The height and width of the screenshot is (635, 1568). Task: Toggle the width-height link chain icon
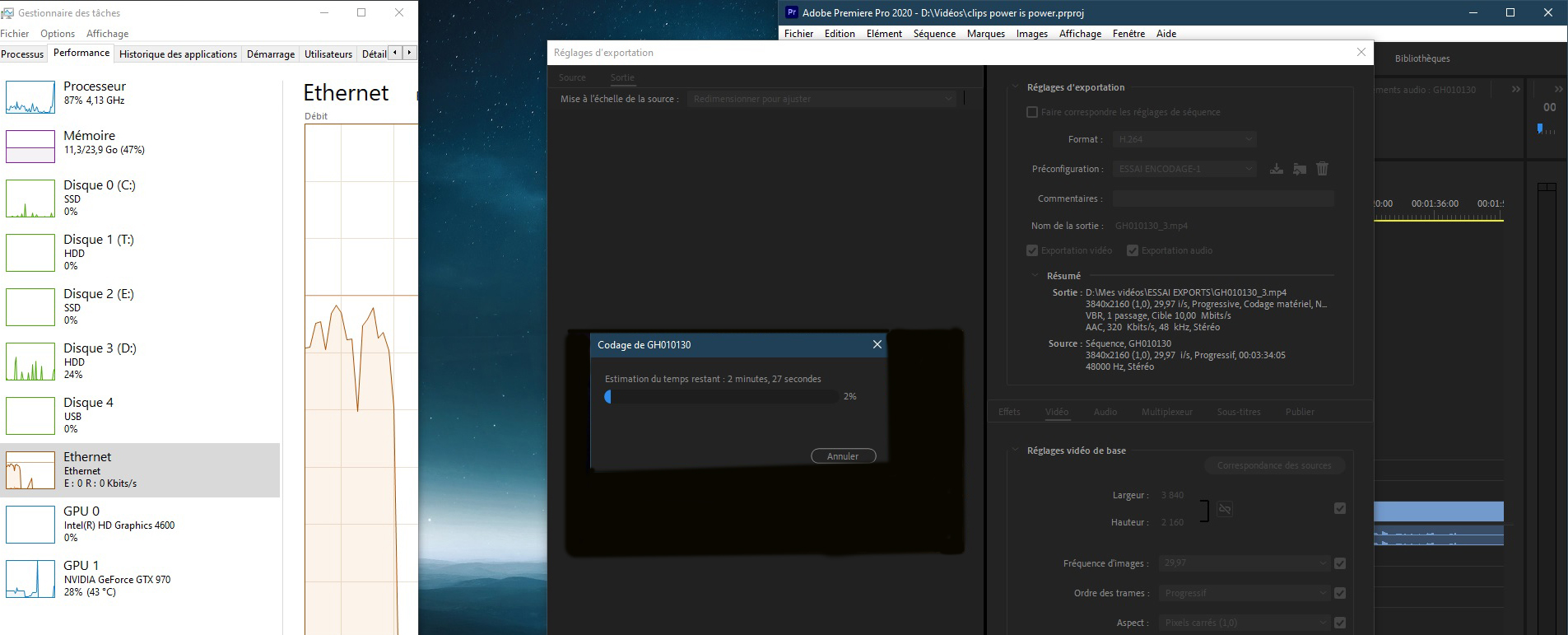(1225, 509)
